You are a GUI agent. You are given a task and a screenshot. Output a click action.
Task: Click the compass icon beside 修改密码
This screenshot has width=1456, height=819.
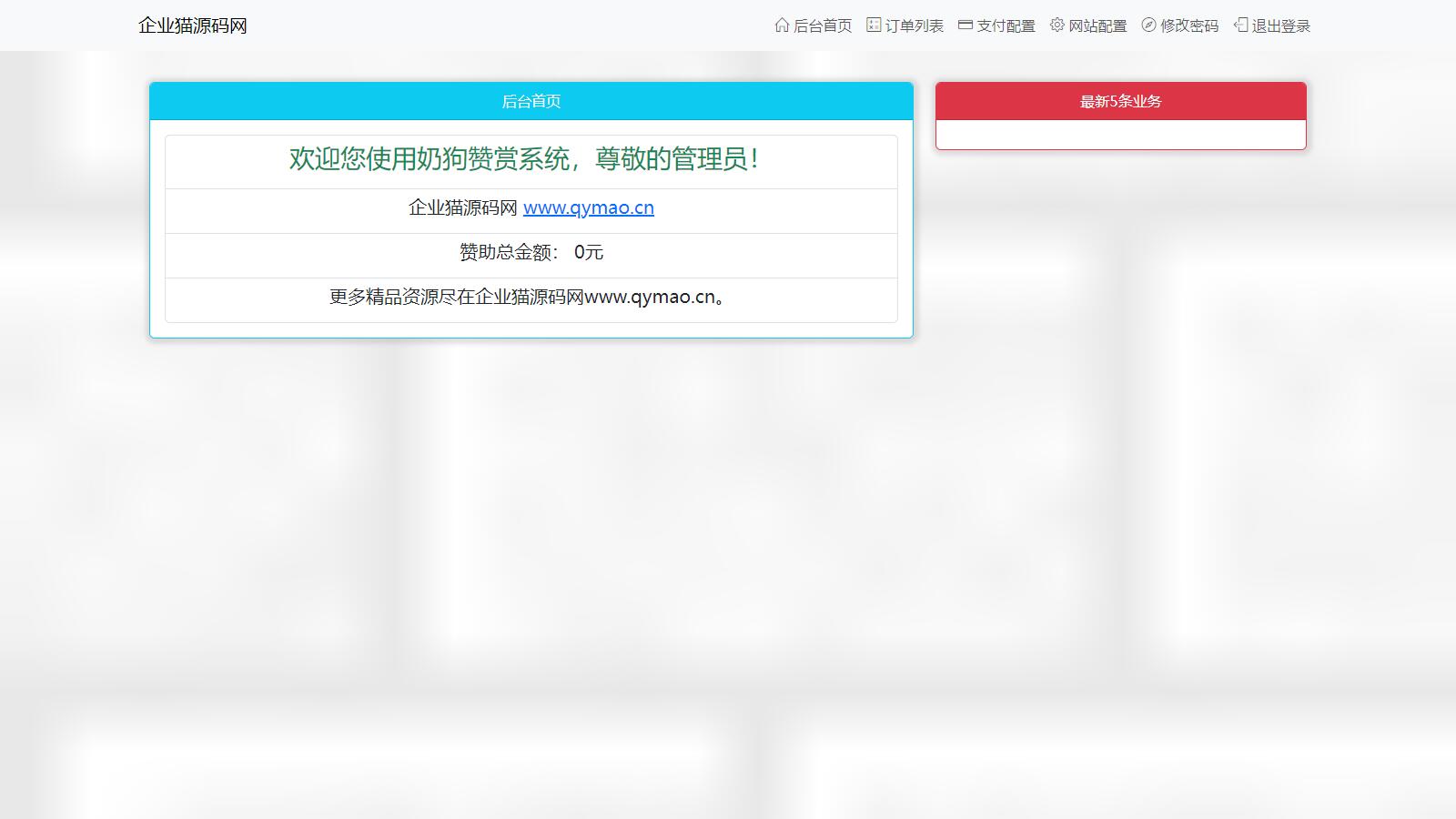[1148, 25]
